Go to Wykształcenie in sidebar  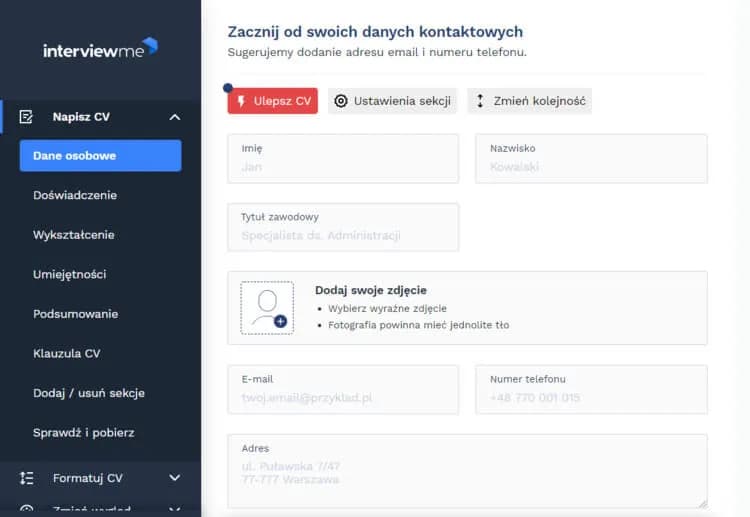pos(74,235)
